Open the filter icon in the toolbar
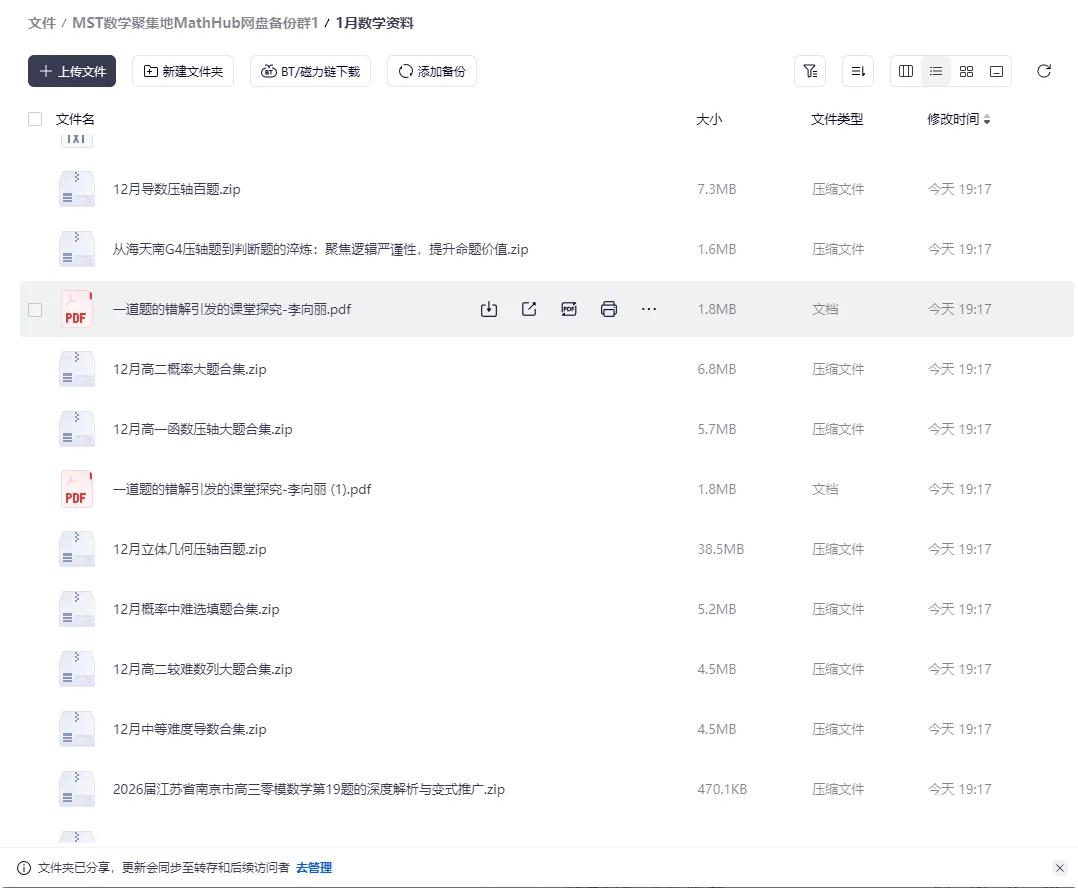This screenshot has height=888, width=1078. pos(810,71)
